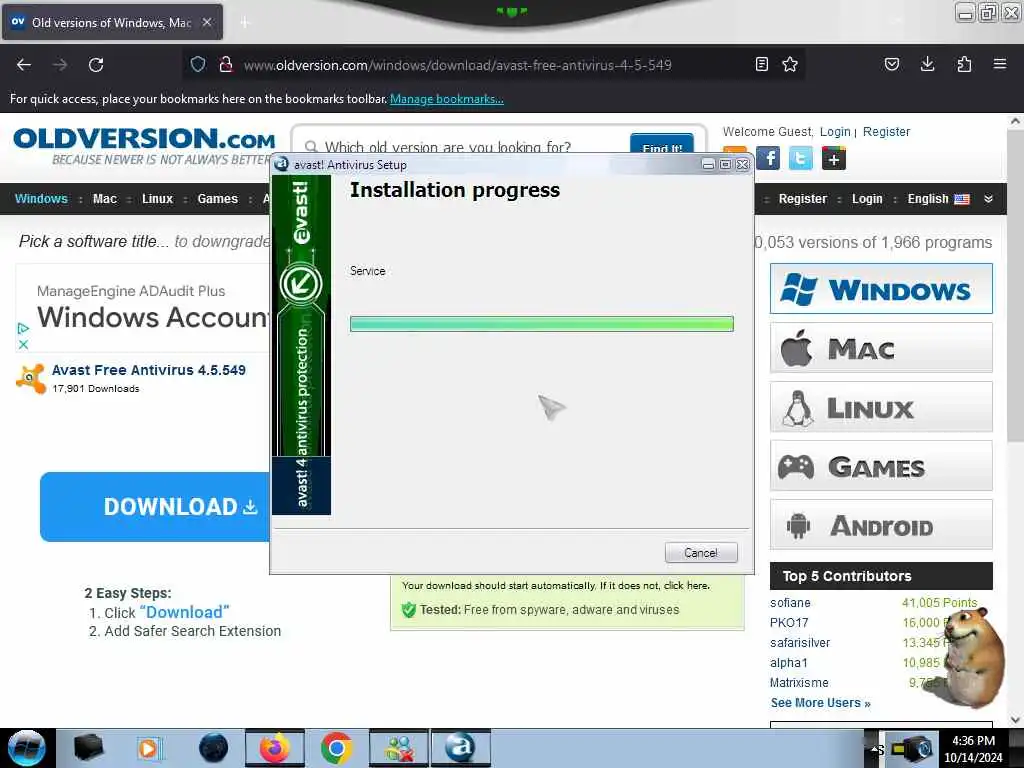Open the Firefox hamburger menu
Screen dimensions: 1024x768
tap(999, 64)
